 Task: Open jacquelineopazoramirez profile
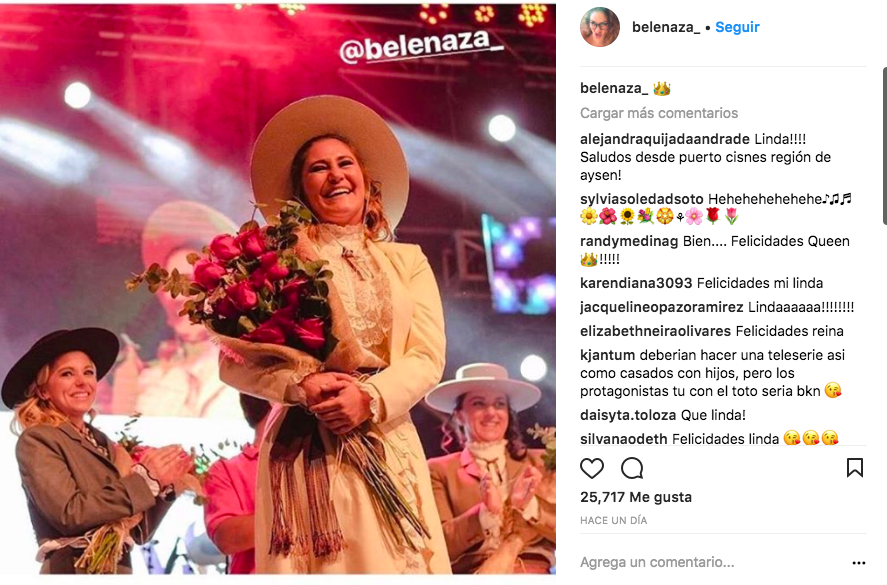point(661,307)
